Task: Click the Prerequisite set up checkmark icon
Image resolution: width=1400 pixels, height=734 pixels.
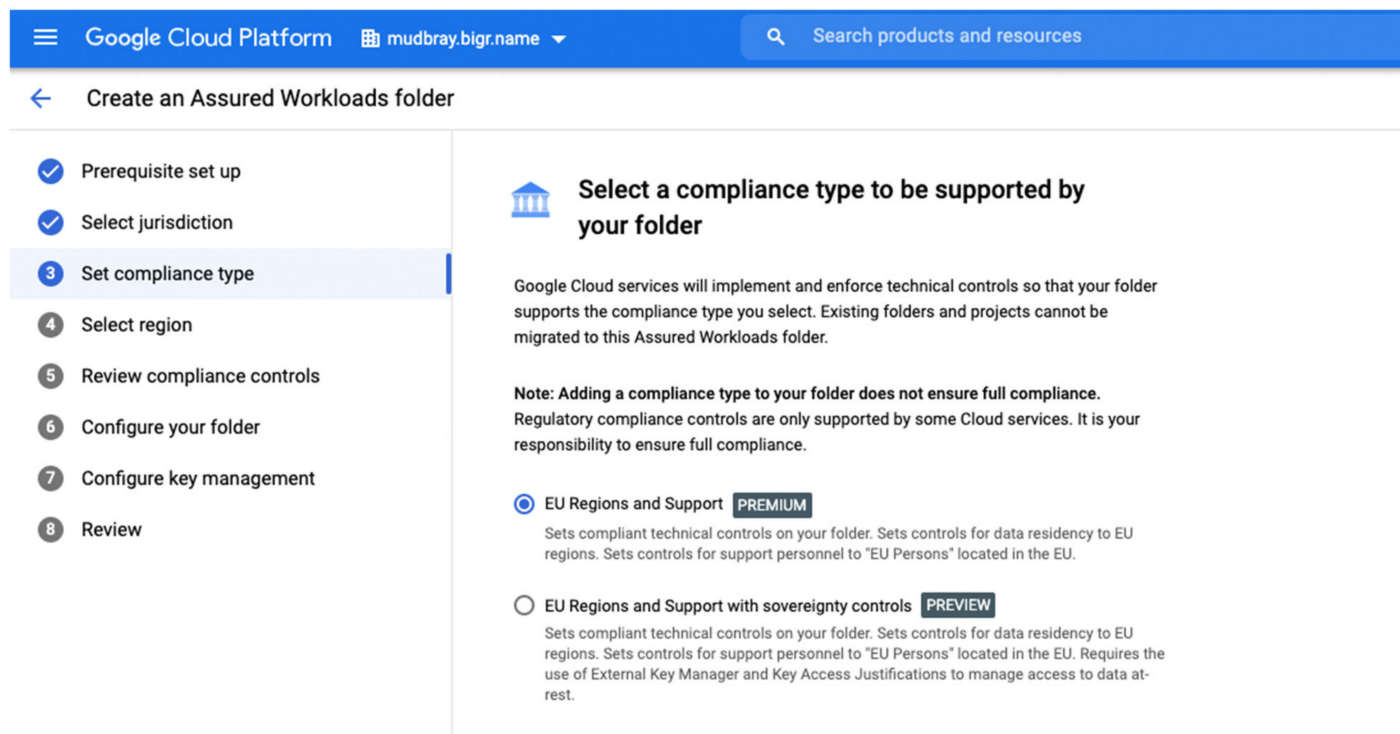Action: [x=50, y=172]
